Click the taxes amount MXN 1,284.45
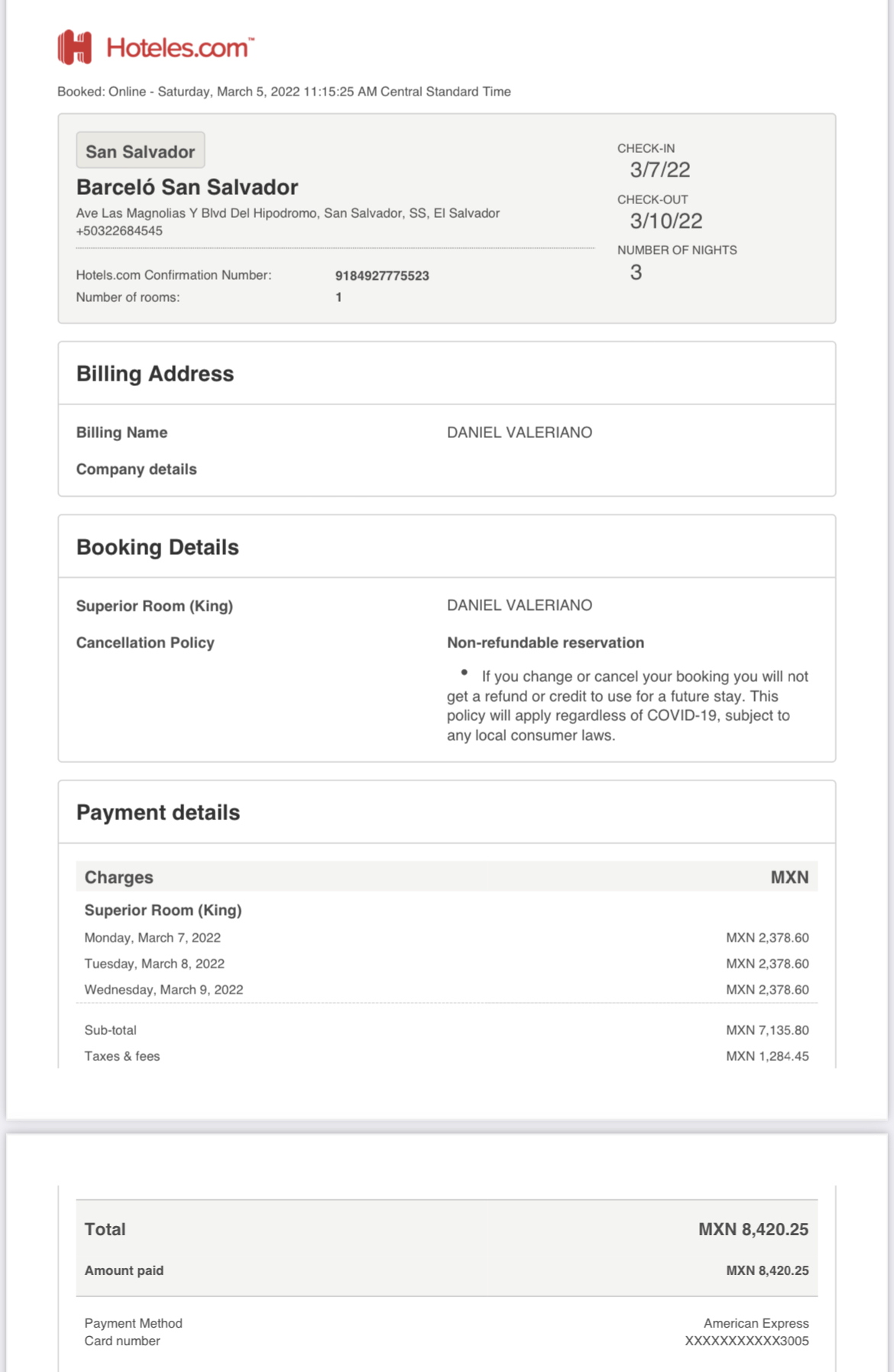Image resolution: width=894 pixels, height=1372 pixels. click(767, 1056)
